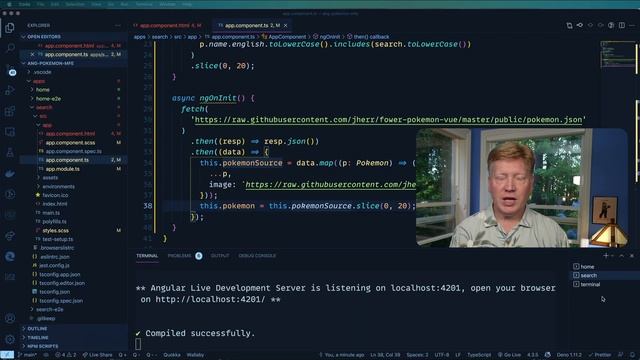
Task: Open the Explorer view in activity bar
Action: click(10, 28)
